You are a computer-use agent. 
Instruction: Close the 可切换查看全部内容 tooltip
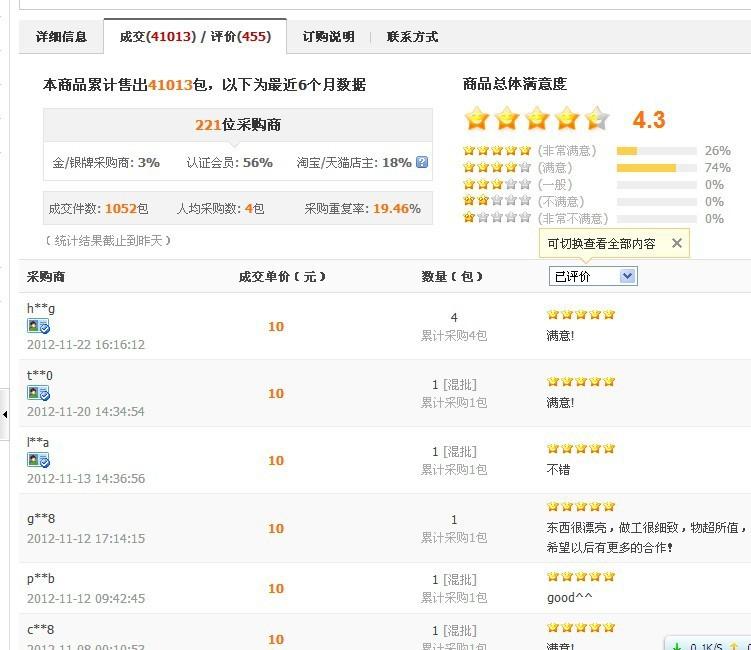point(677,243)
